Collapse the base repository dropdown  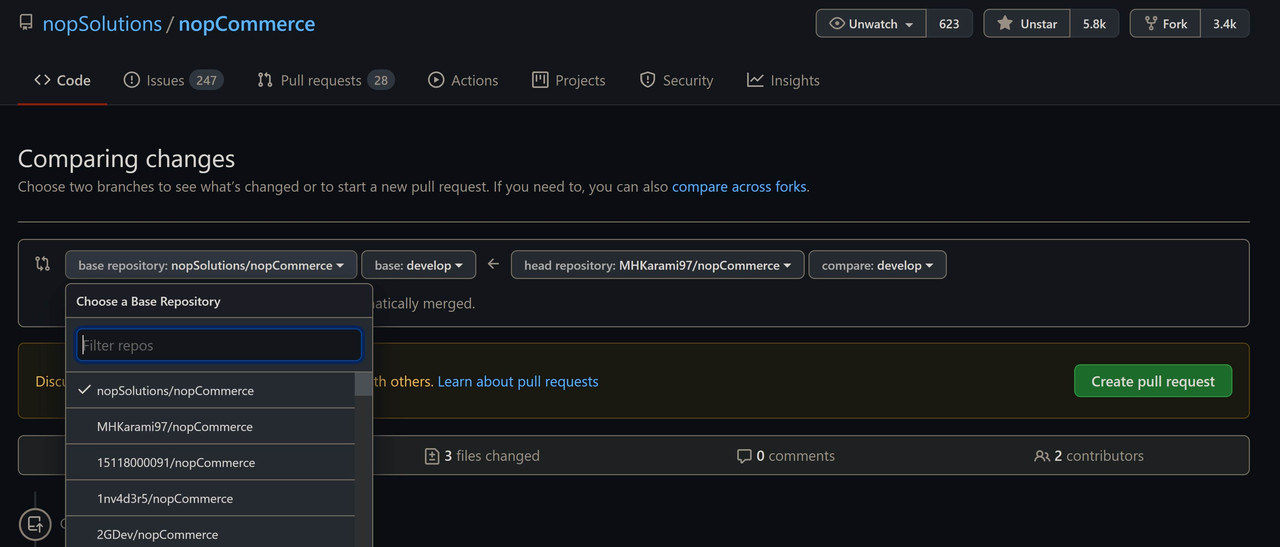(x=211, y=265)
